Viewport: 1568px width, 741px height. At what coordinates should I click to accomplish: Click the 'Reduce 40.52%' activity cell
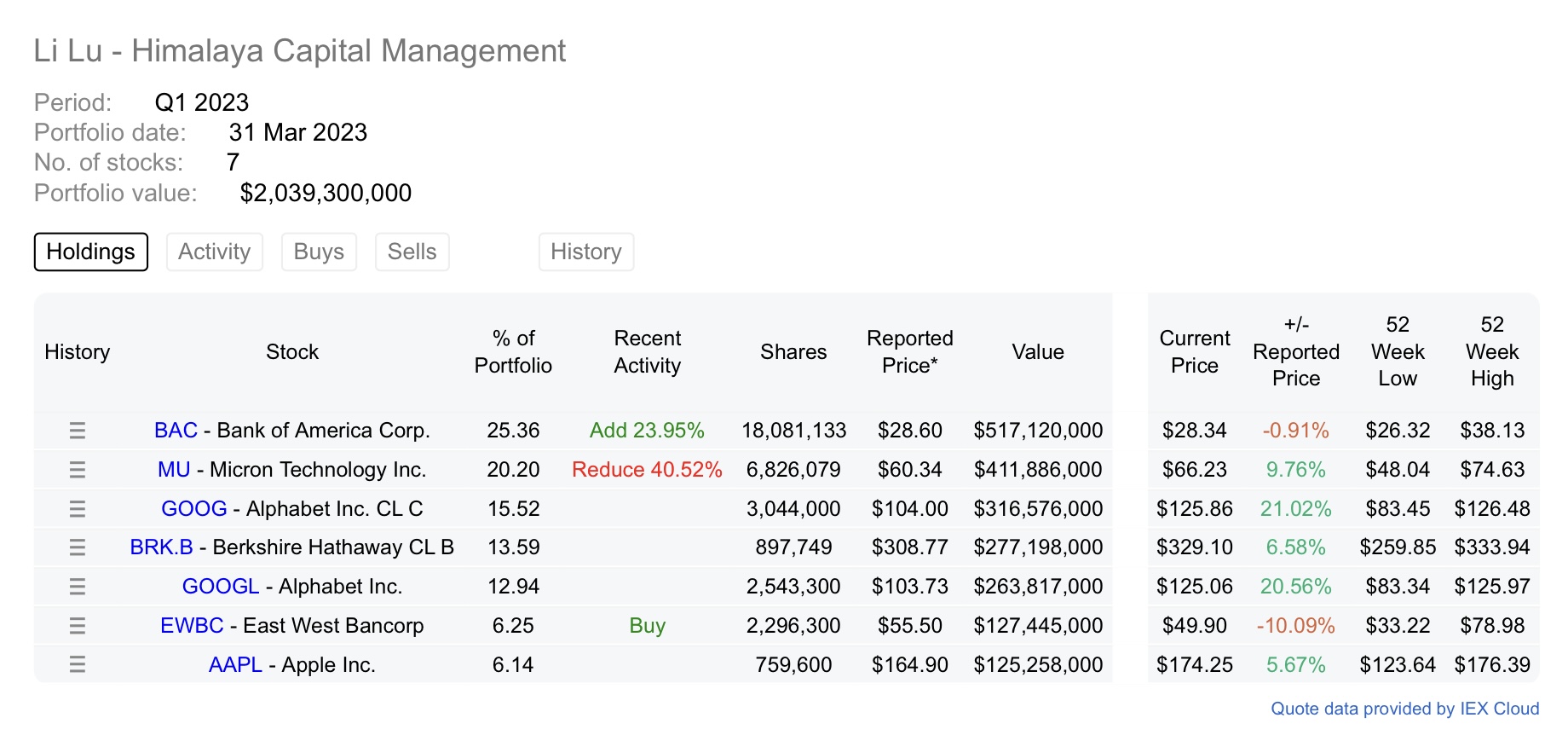(x=648, y=470)
